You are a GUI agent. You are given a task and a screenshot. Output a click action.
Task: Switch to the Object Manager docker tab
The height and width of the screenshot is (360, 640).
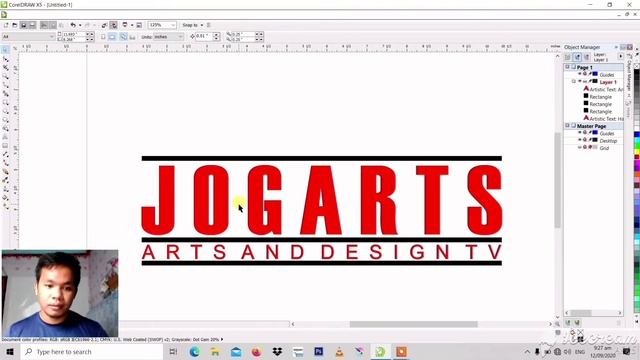tap(629, 73)
